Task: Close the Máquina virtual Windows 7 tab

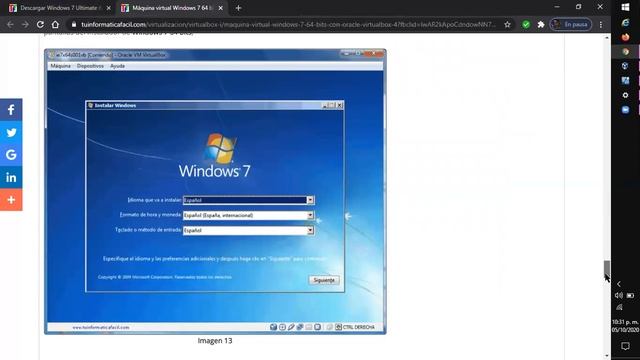Action: click(x=220, y=8)
